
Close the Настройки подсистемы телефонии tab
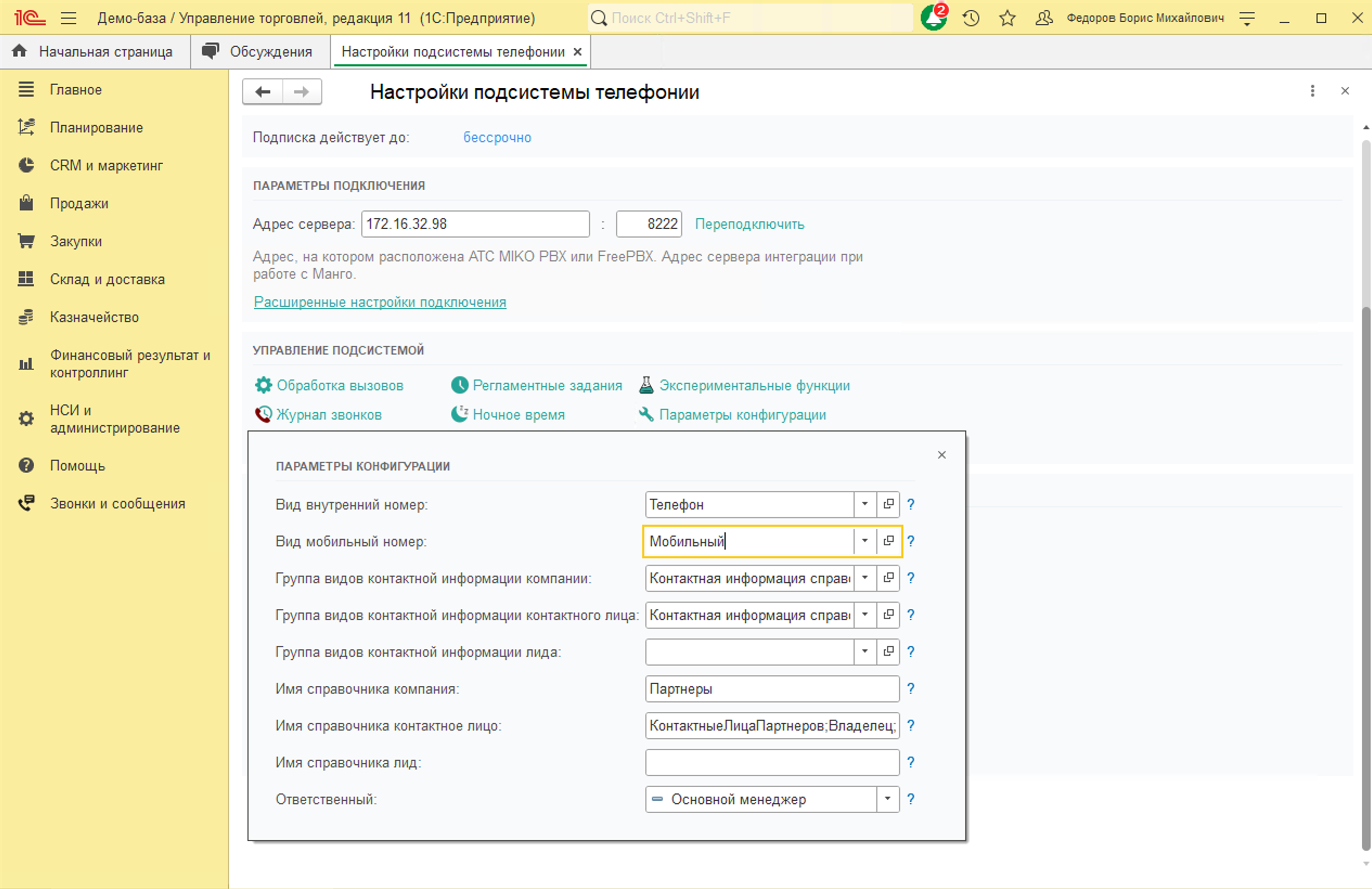pyautogui.click(x=577, y=52)
